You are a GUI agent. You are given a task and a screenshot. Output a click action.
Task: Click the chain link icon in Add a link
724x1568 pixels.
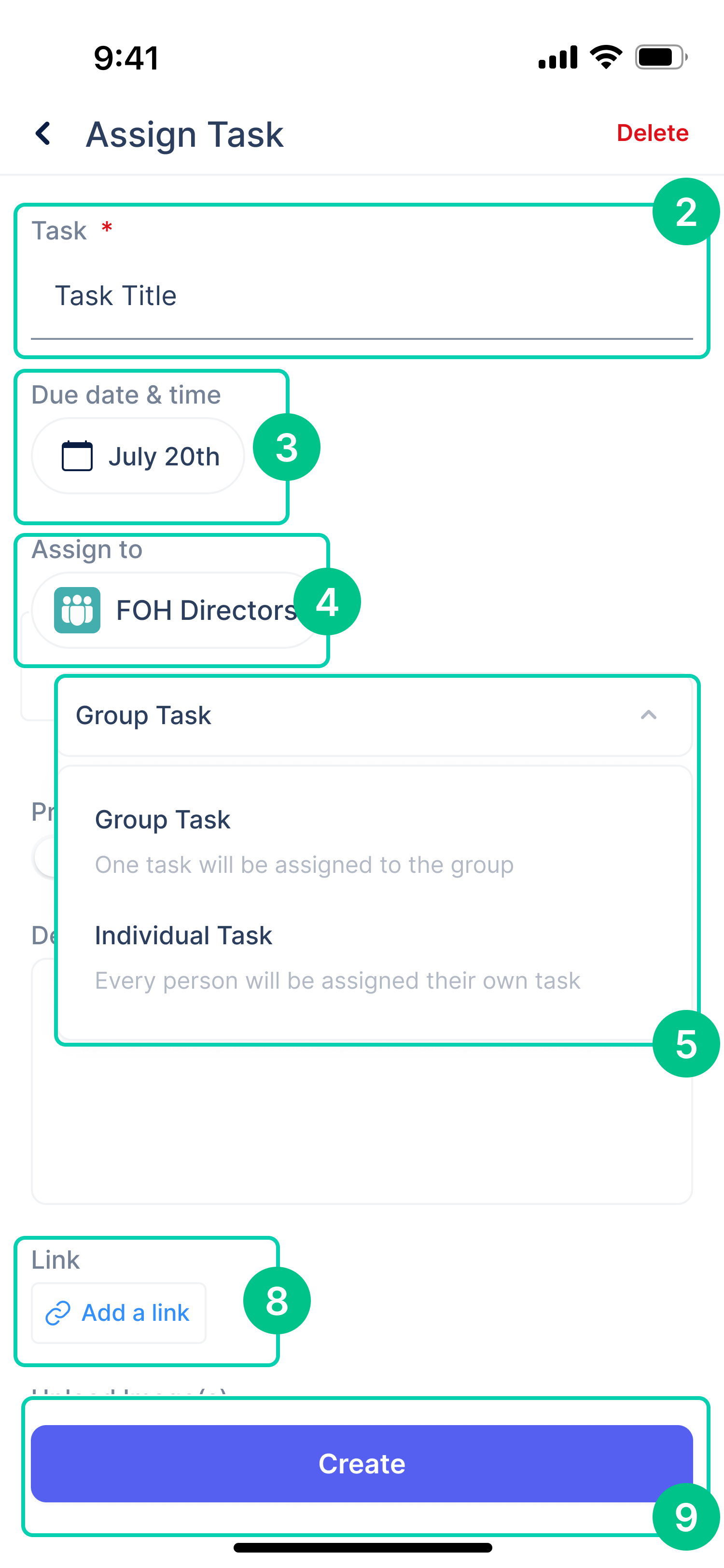click(x=58, y=1312)
